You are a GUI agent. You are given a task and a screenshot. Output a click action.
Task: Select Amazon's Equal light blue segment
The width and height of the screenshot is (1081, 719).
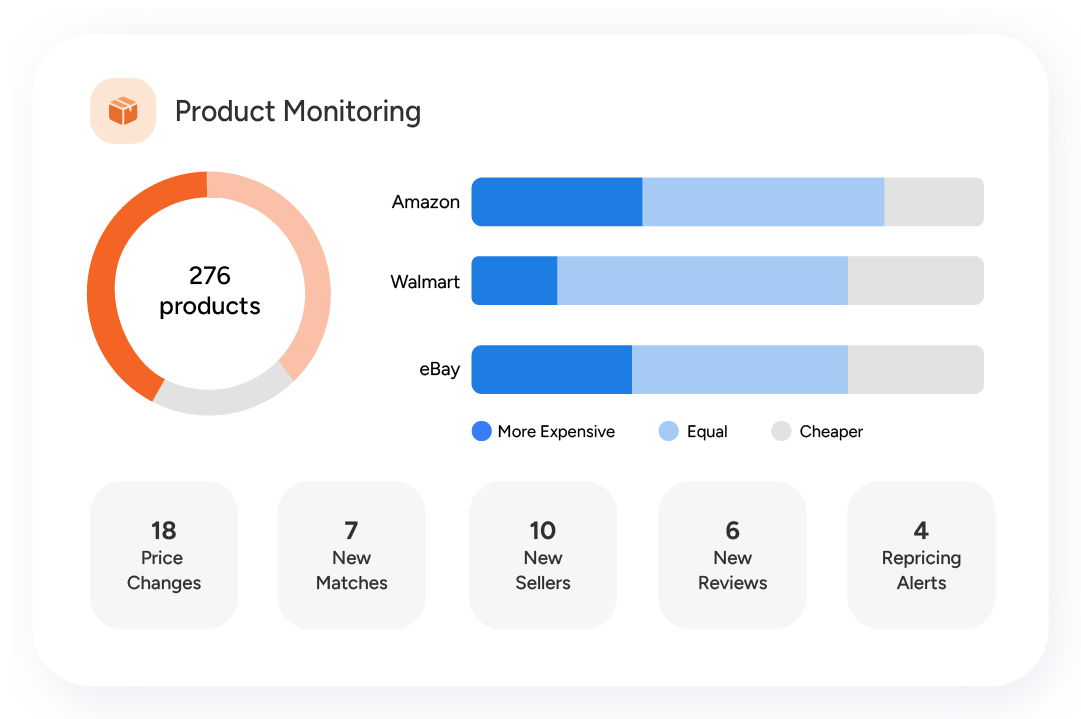(763, 202)
